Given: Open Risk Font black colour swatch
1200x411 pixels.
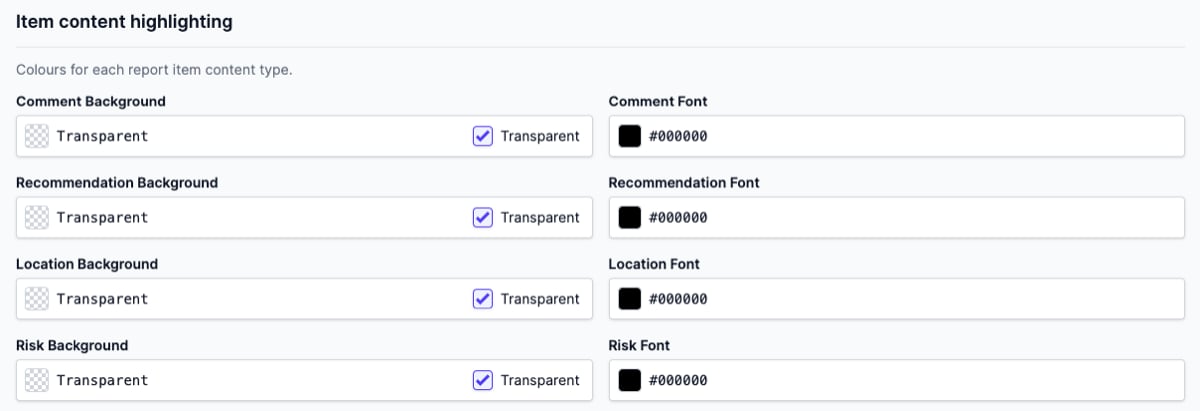Looking at the screenshot, I should click(x=629, y=380).
